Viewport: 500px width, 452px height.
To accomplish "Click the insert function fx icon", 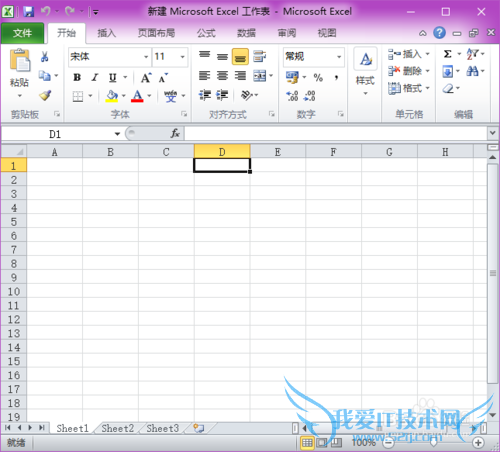I will tap(175, 134).
